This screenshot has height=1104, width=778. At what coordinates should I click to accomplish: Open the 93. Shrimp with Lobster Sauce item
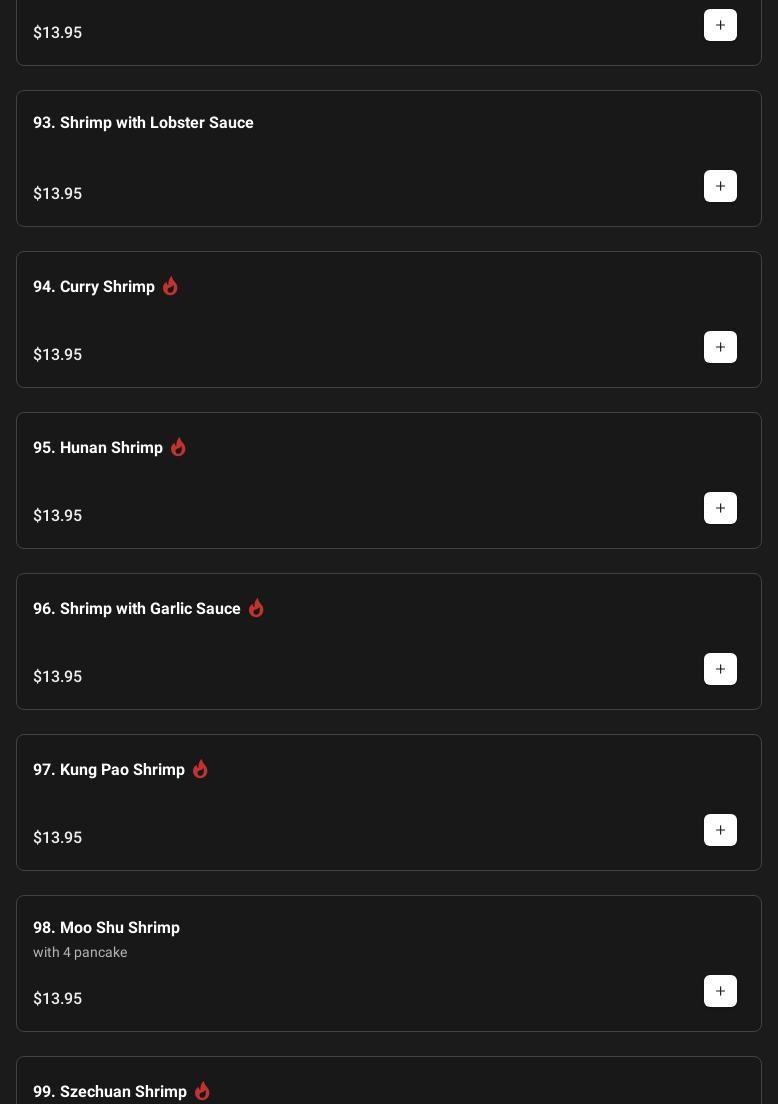pyautogui.click(x=143, y=122)
